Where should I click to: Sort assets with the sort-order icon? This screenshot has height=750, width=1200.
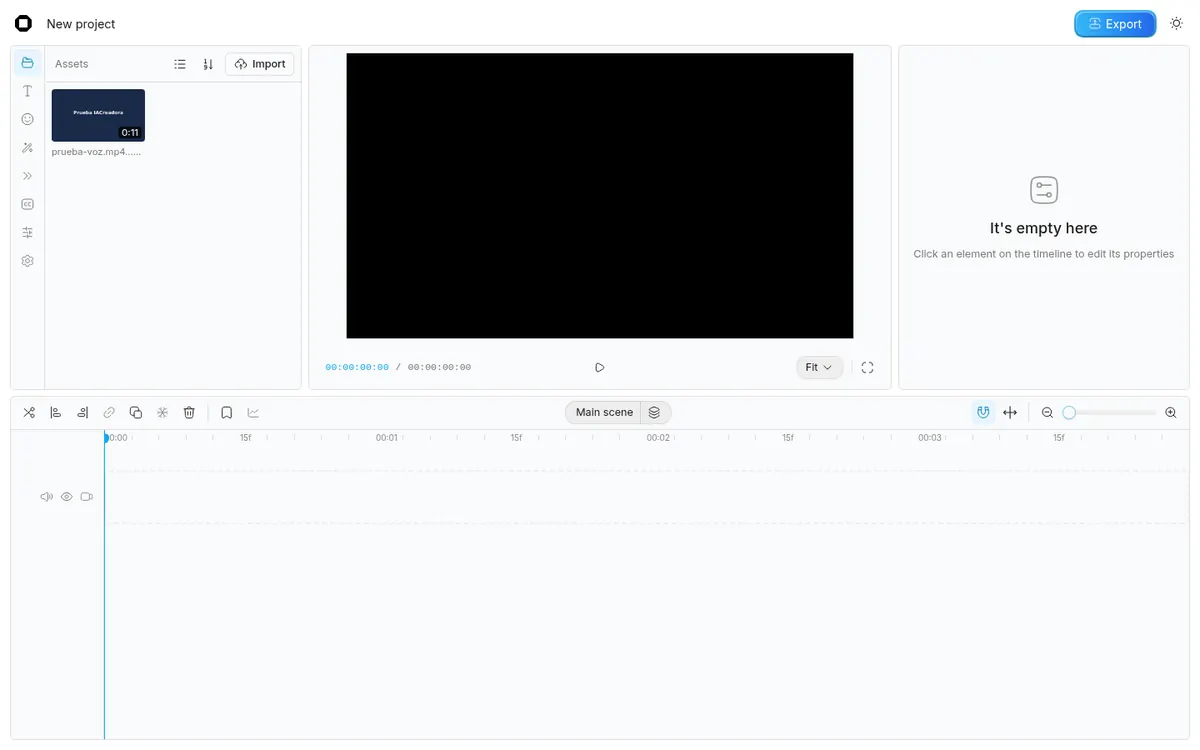(208, 64)
